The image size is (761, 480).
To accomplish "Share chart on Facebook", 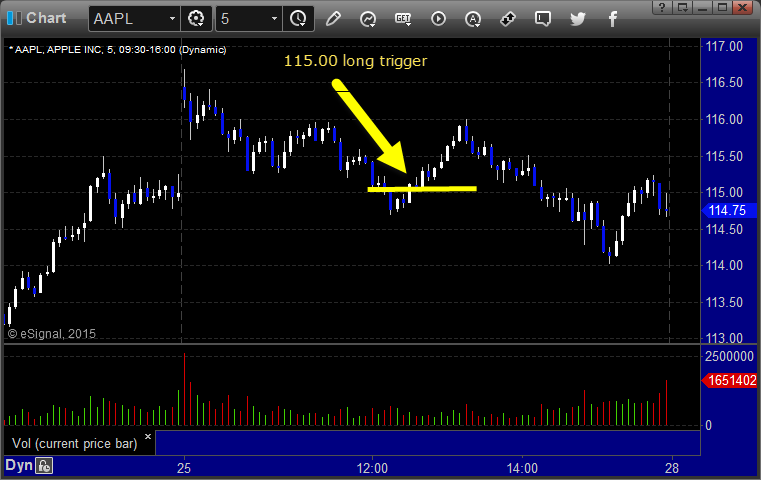I will click(612, 19).
